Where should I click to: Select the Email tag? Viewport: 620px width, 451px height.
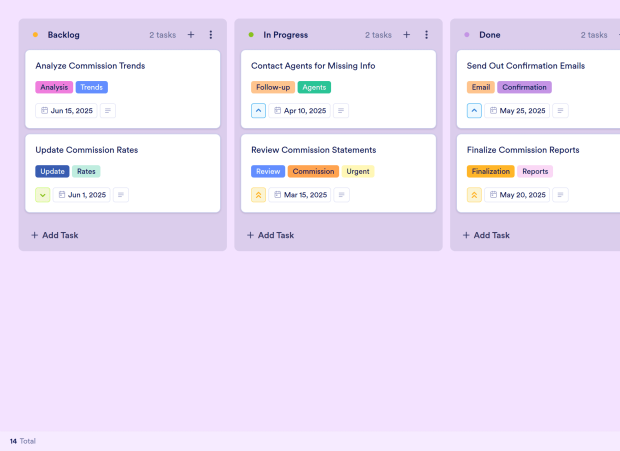pyautogui.click(x=481, y=87)
